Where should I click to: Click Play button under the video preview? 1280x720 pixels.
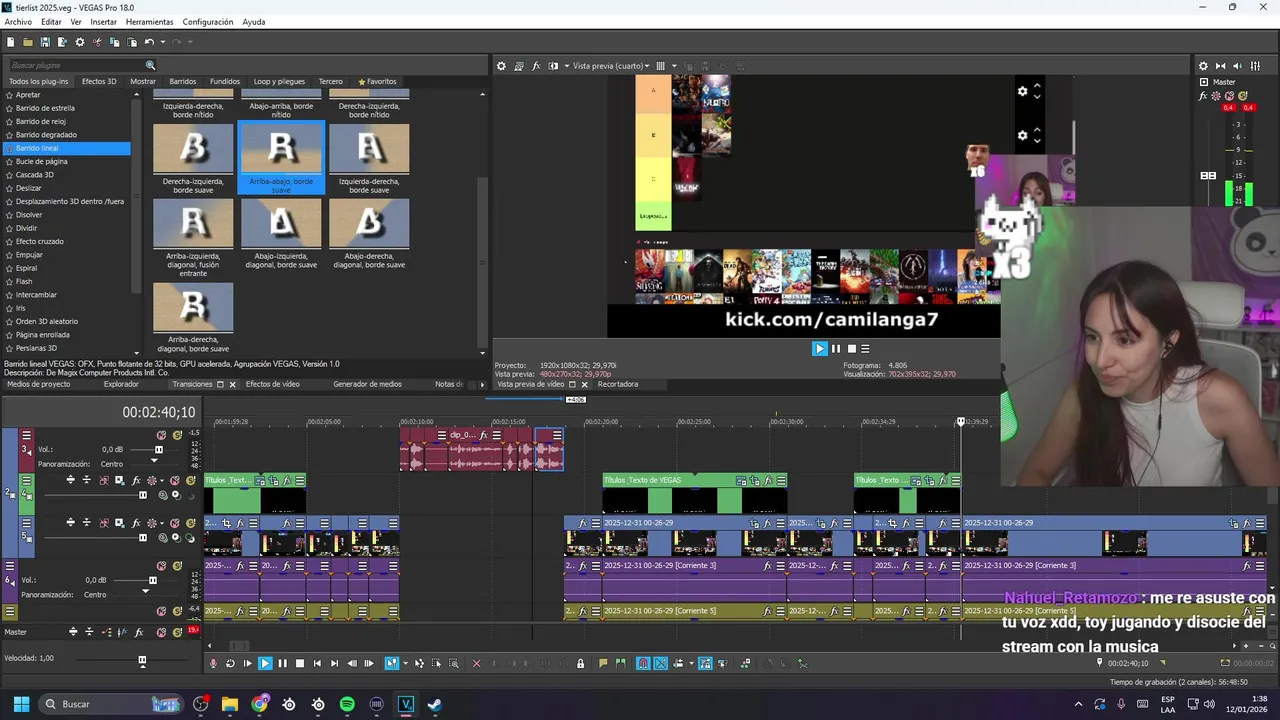coord(819,349)
